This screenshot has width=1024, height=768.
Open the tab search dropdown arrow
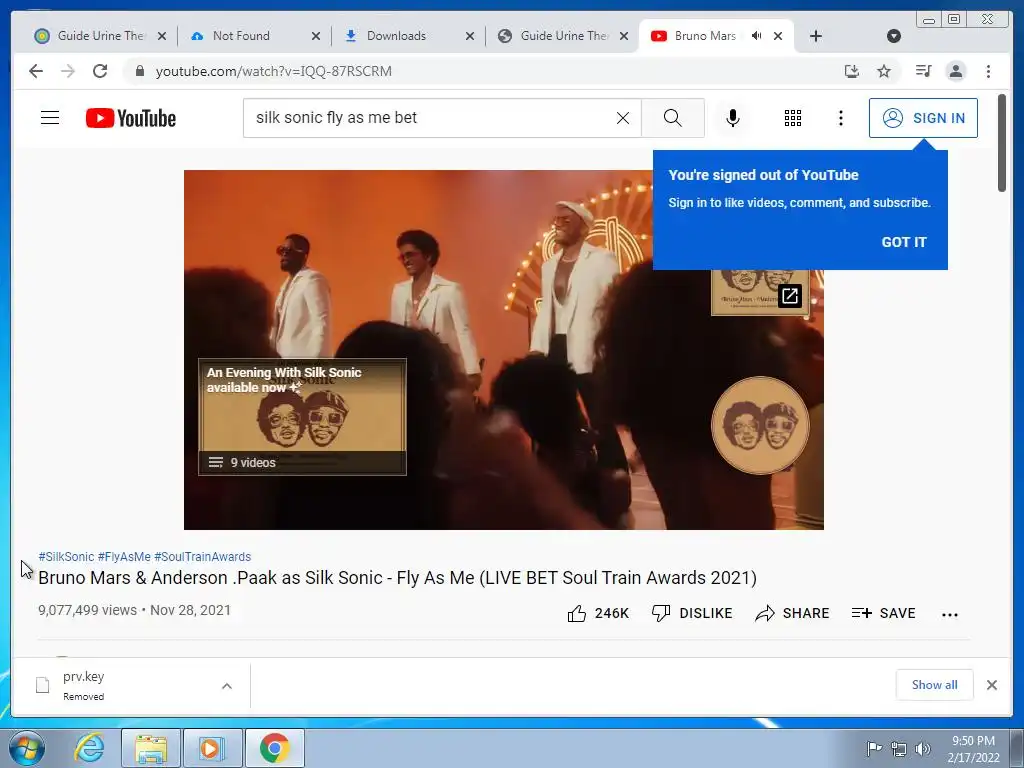[x=894, y=36]
